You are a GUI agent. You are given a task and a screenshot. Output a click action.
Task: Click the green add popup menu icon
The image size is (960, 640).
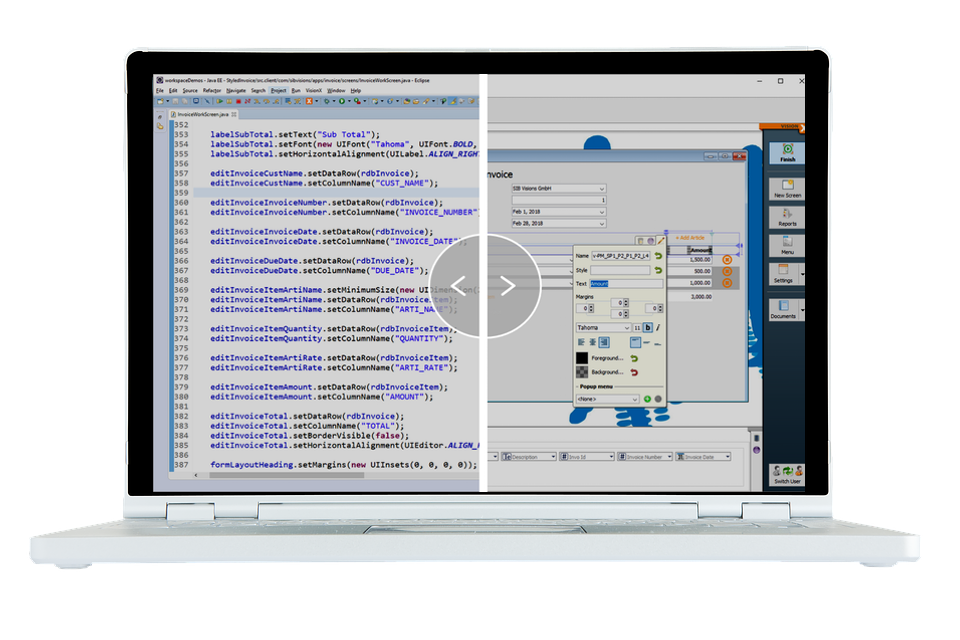pos(647,399)
